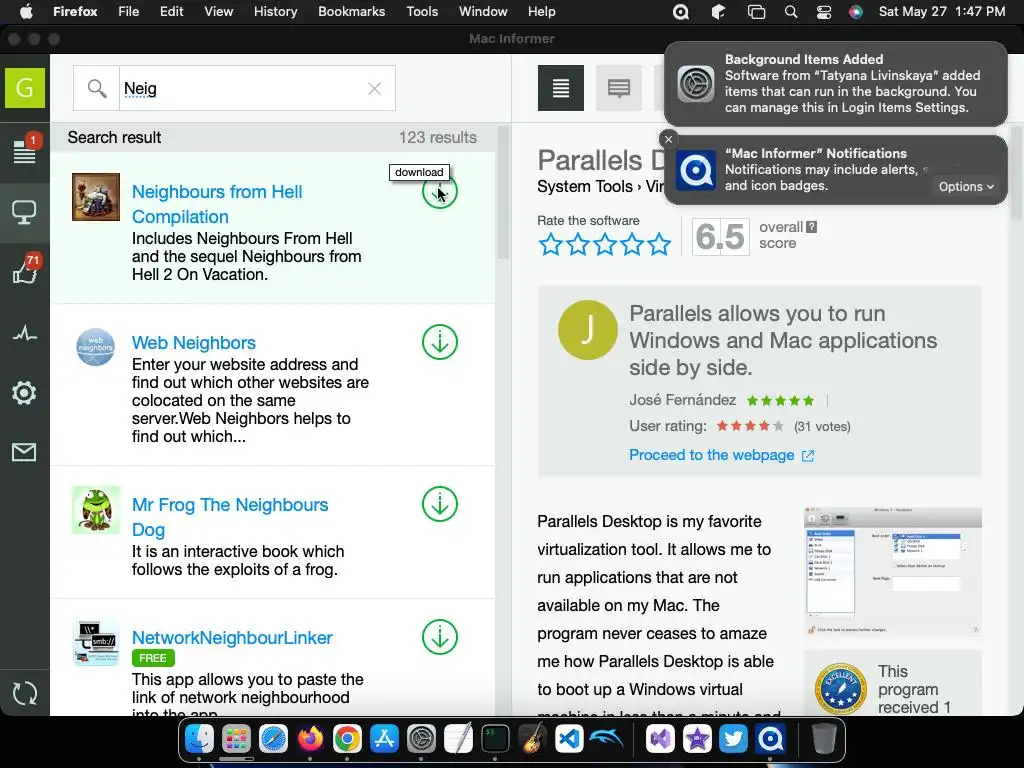Open the History menu

(x=276, y=12)
